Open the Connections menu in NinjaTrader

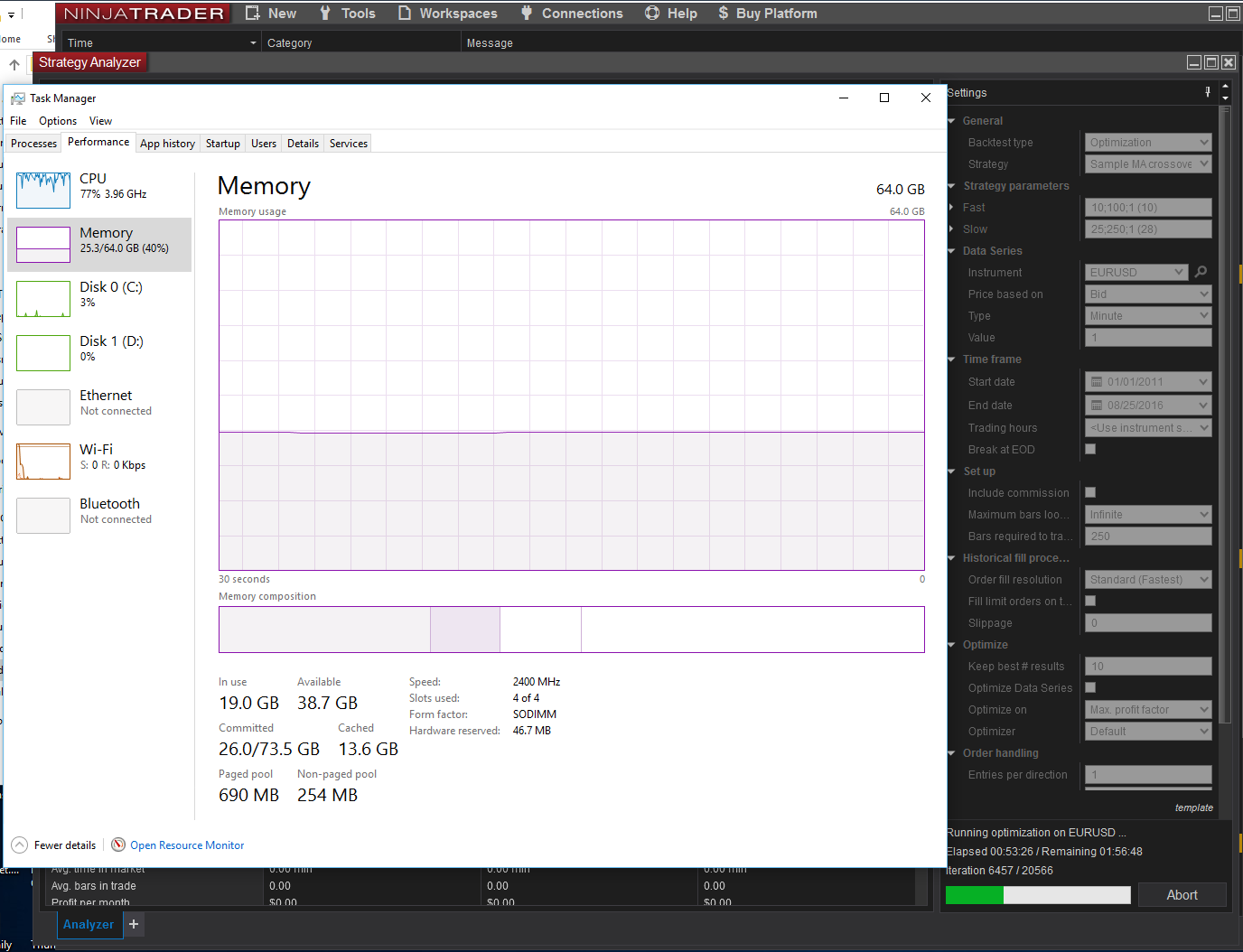(572, 14)
